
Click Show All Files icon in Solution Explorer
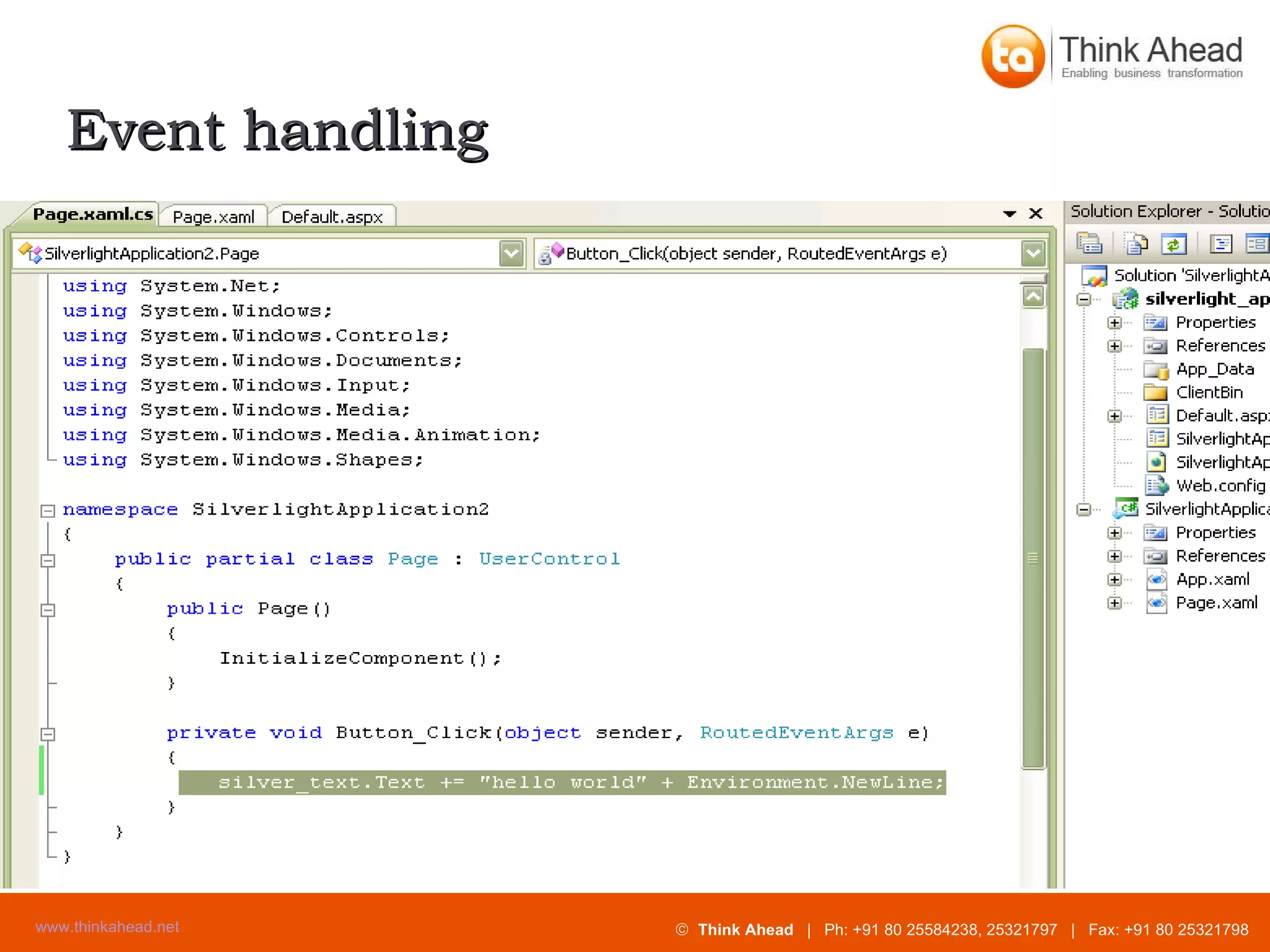1136,244
